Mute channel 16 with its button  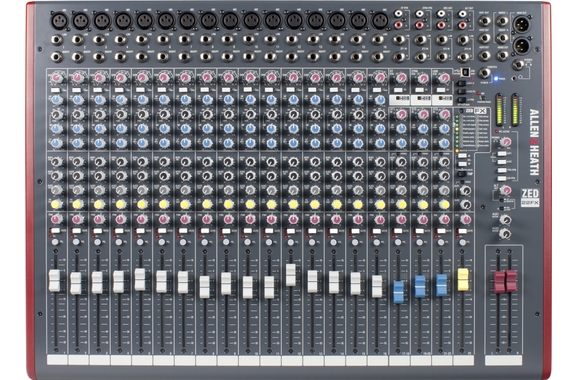coord(377,231)
